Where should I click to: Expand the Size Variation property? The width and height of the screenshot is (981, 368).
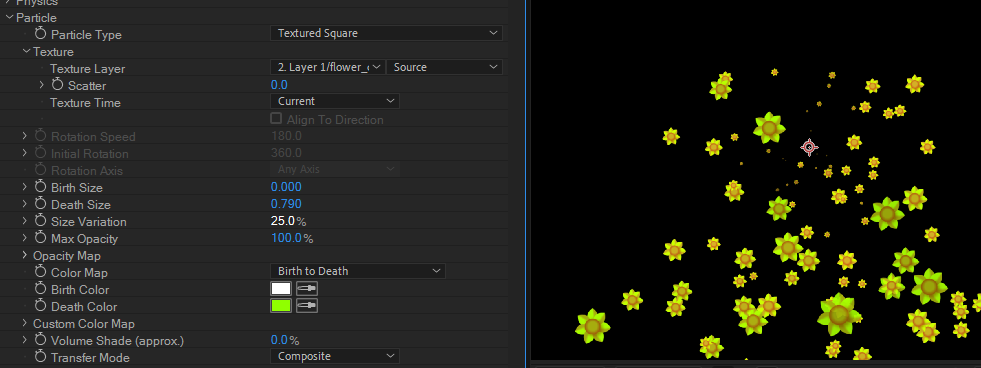(x=25, y=221)
